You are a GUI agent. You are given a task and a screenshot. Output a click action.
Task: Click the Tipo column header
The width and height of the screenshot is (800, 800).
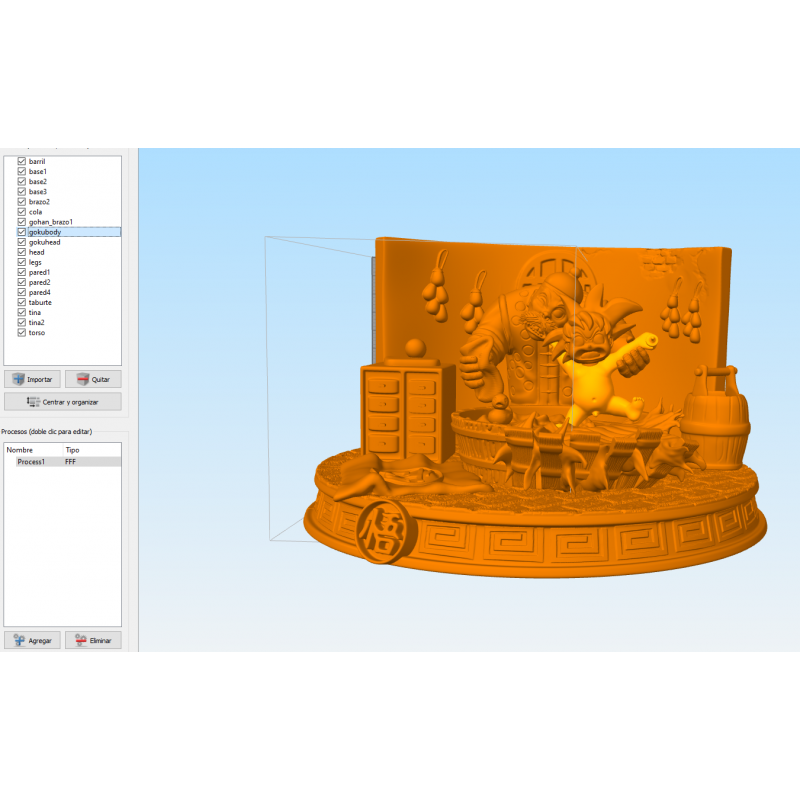coord(72,451)
